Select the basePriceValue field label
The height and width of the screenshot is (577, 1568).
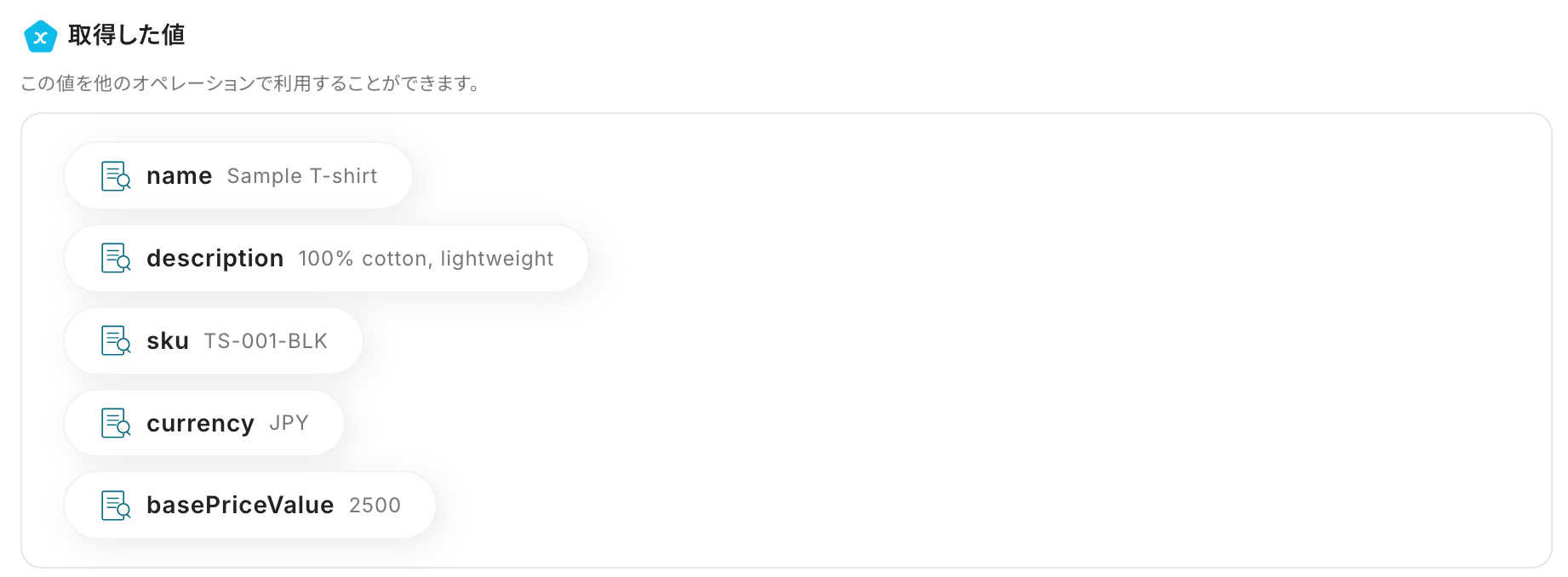(x=240, y=506)
